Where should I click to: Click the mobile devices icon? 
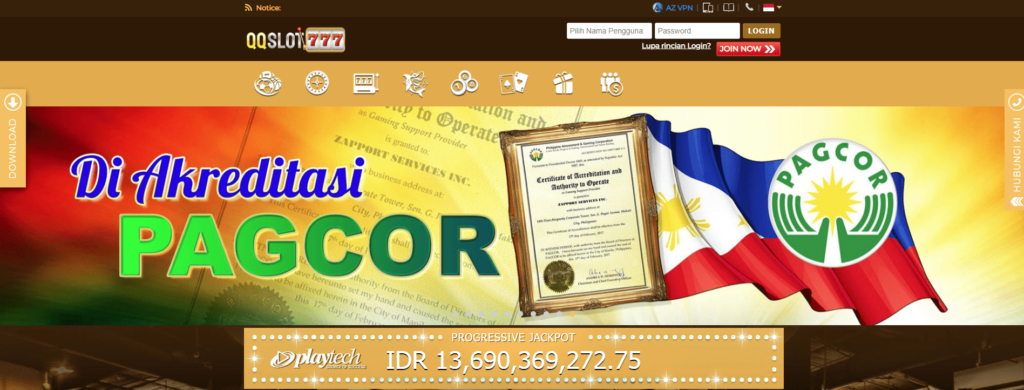coord(708,8)
